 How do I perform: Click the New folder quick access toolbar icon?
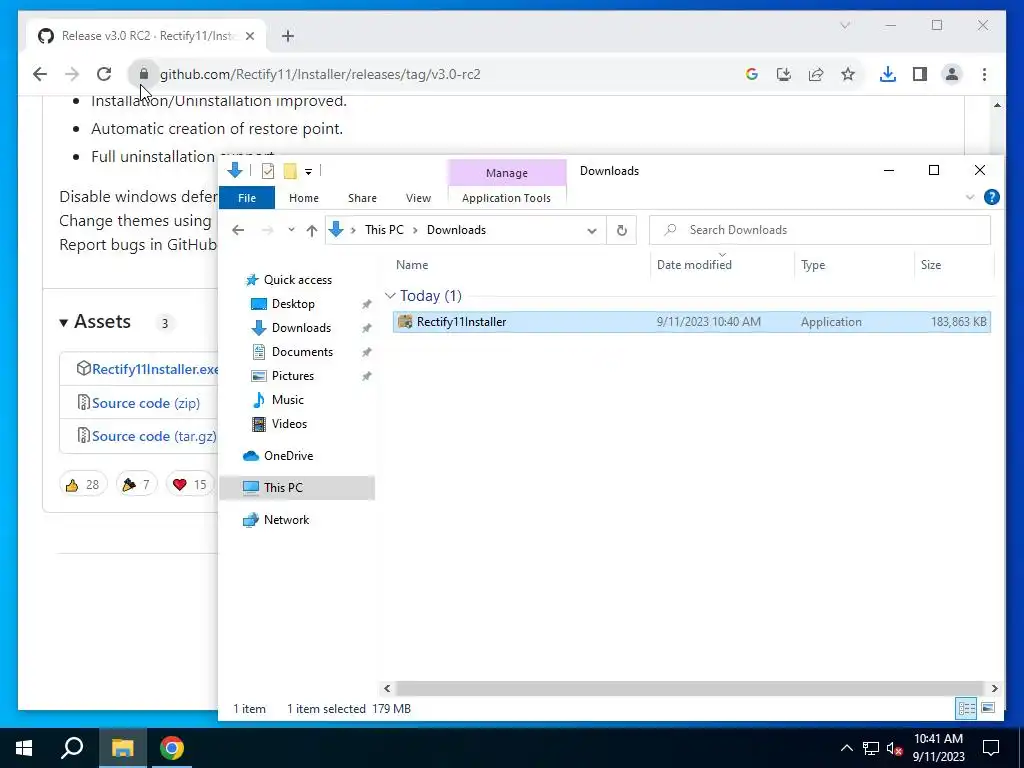coord(290,171)
